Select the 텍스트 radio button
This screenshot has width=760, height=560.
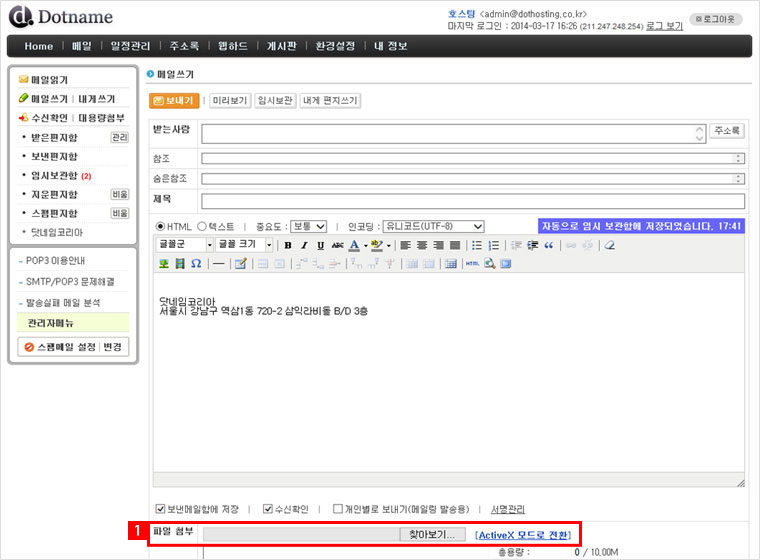coord(203,226)
